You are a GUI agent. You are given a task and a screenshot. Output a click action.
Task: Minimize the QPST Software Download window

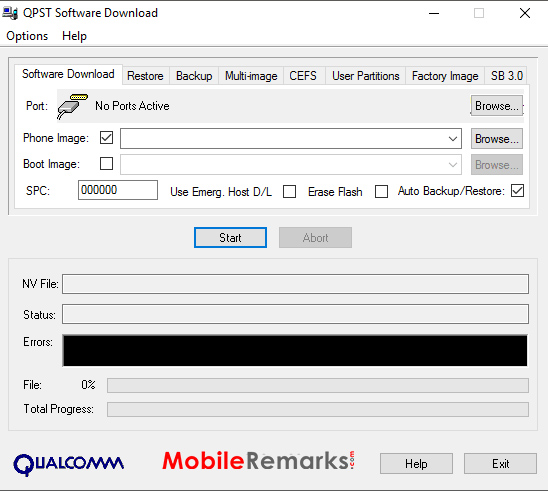coord(434,14)
